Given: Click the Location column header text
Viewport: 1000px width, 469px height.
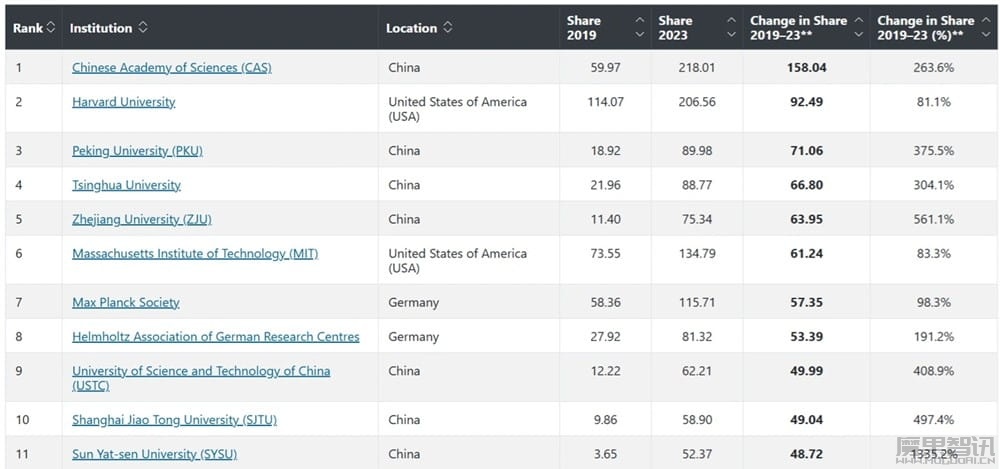Looking at the screenshot, I should point(411,28).
